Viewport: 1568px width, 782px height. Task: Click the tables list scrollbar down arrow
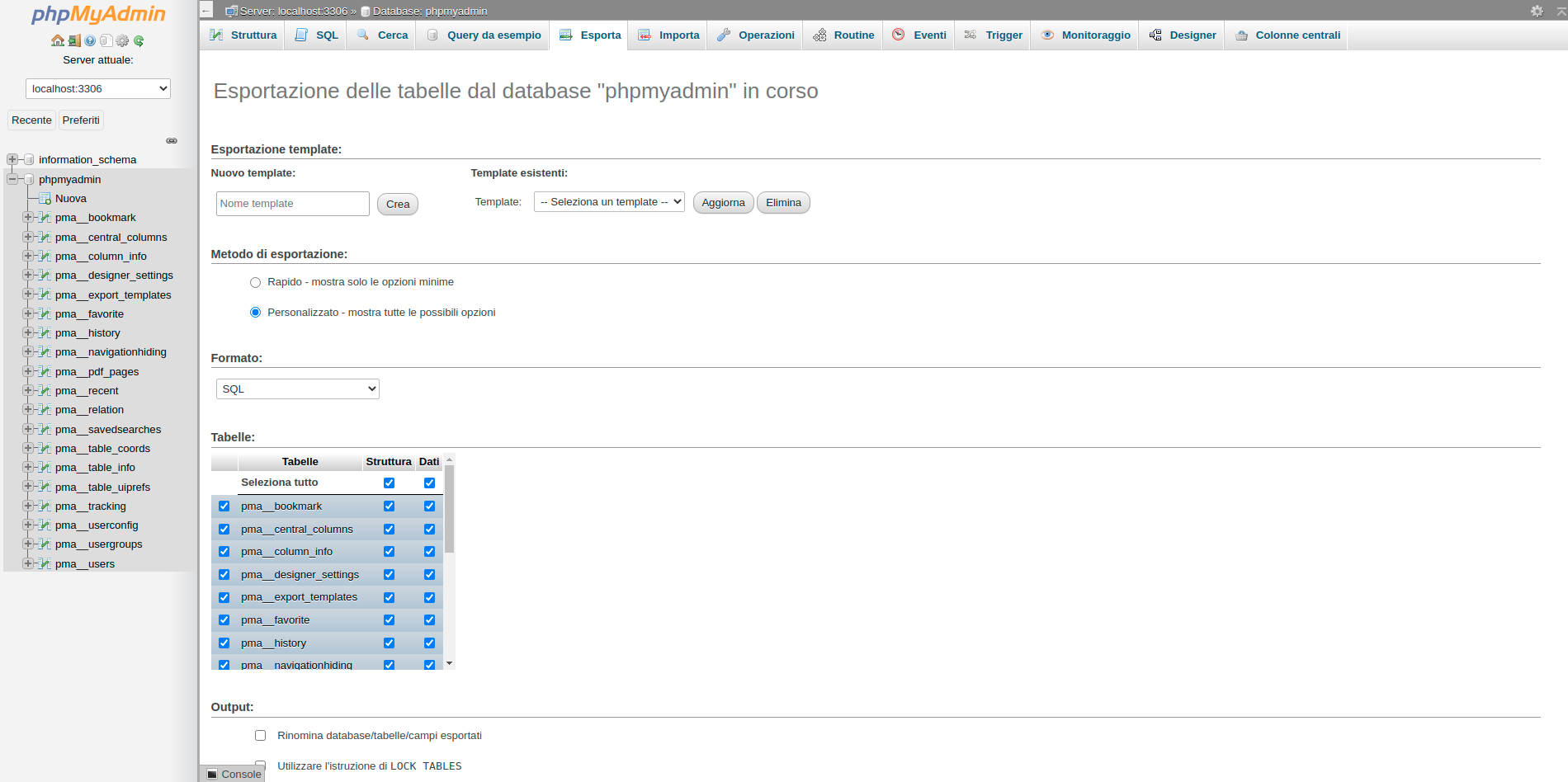coord(449,663)
